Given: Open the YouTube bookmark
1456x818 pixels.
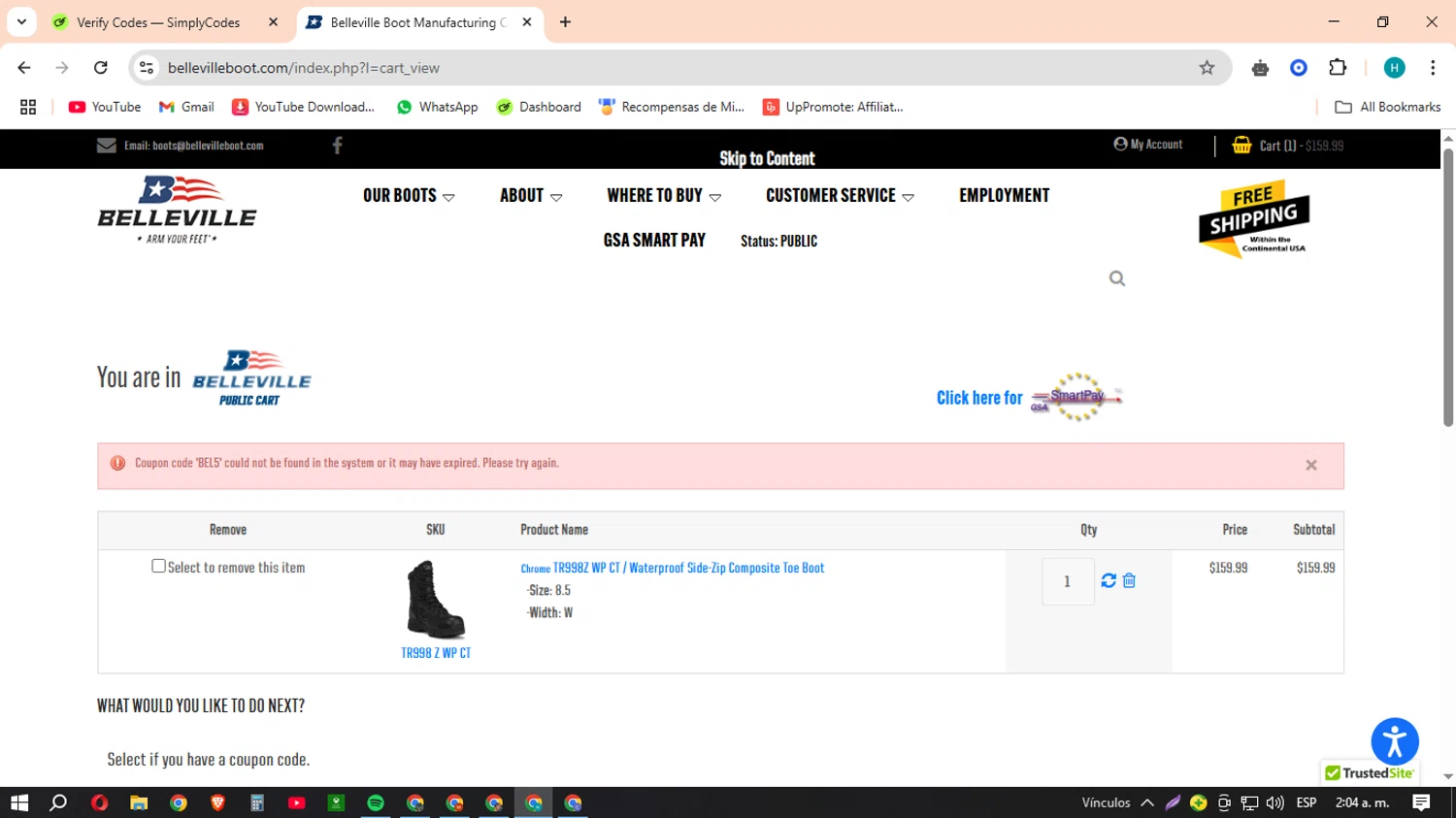Looking at the screenshot, I should (x=104, y=107).
